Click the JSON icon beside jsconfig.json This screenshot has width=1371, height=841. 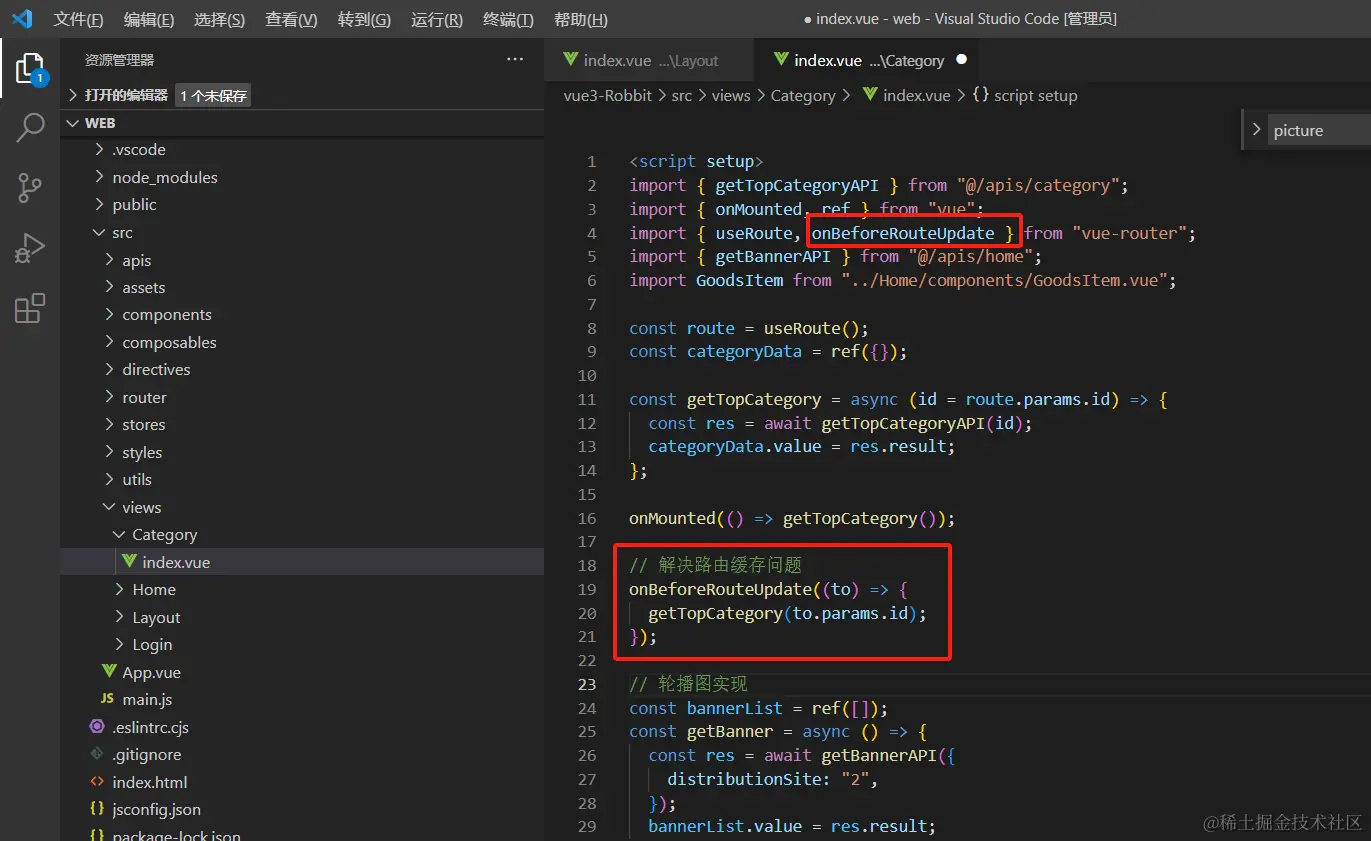(x=97, y=809)
